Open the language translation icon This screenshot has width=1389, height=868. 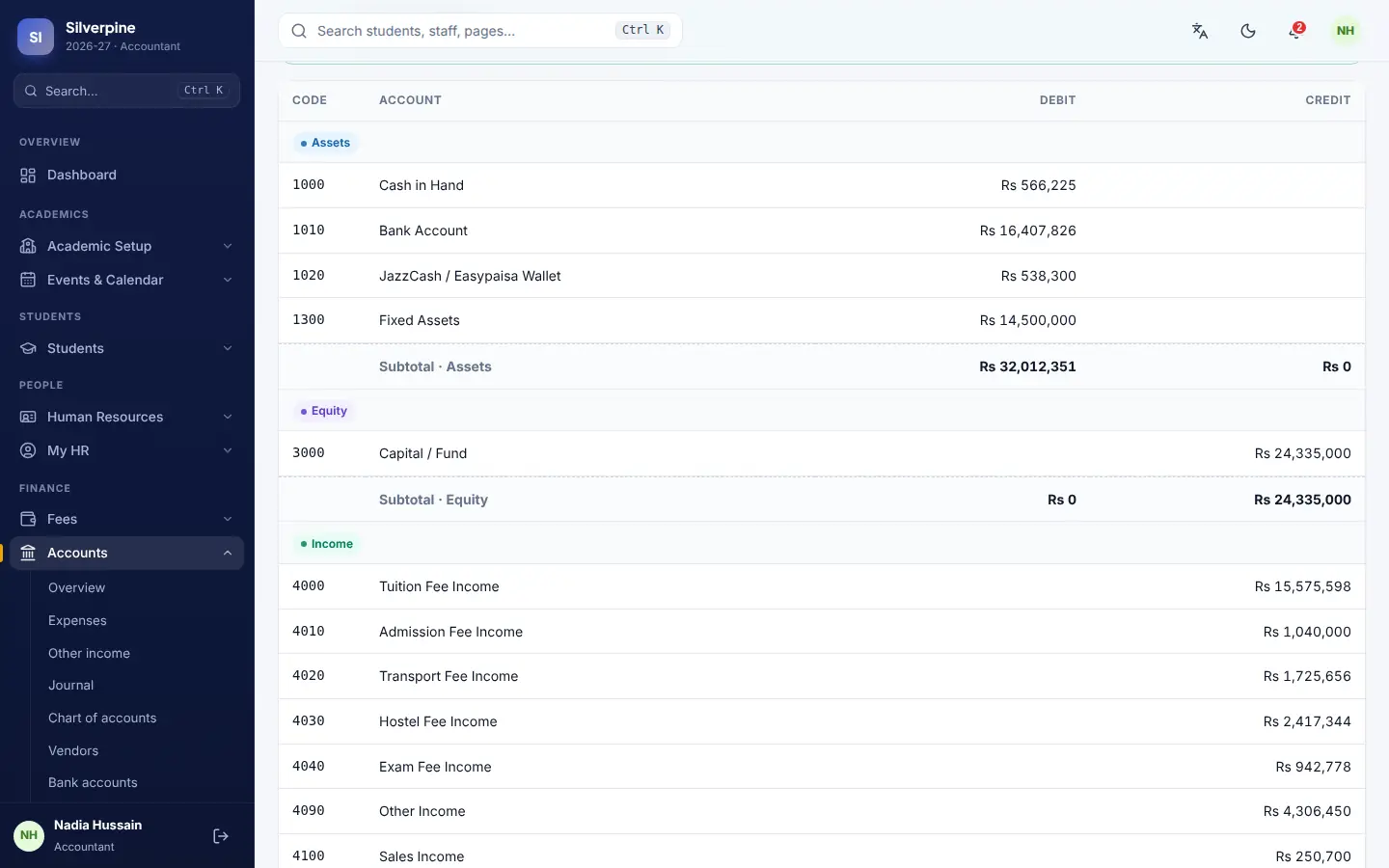coord(1200,31)
